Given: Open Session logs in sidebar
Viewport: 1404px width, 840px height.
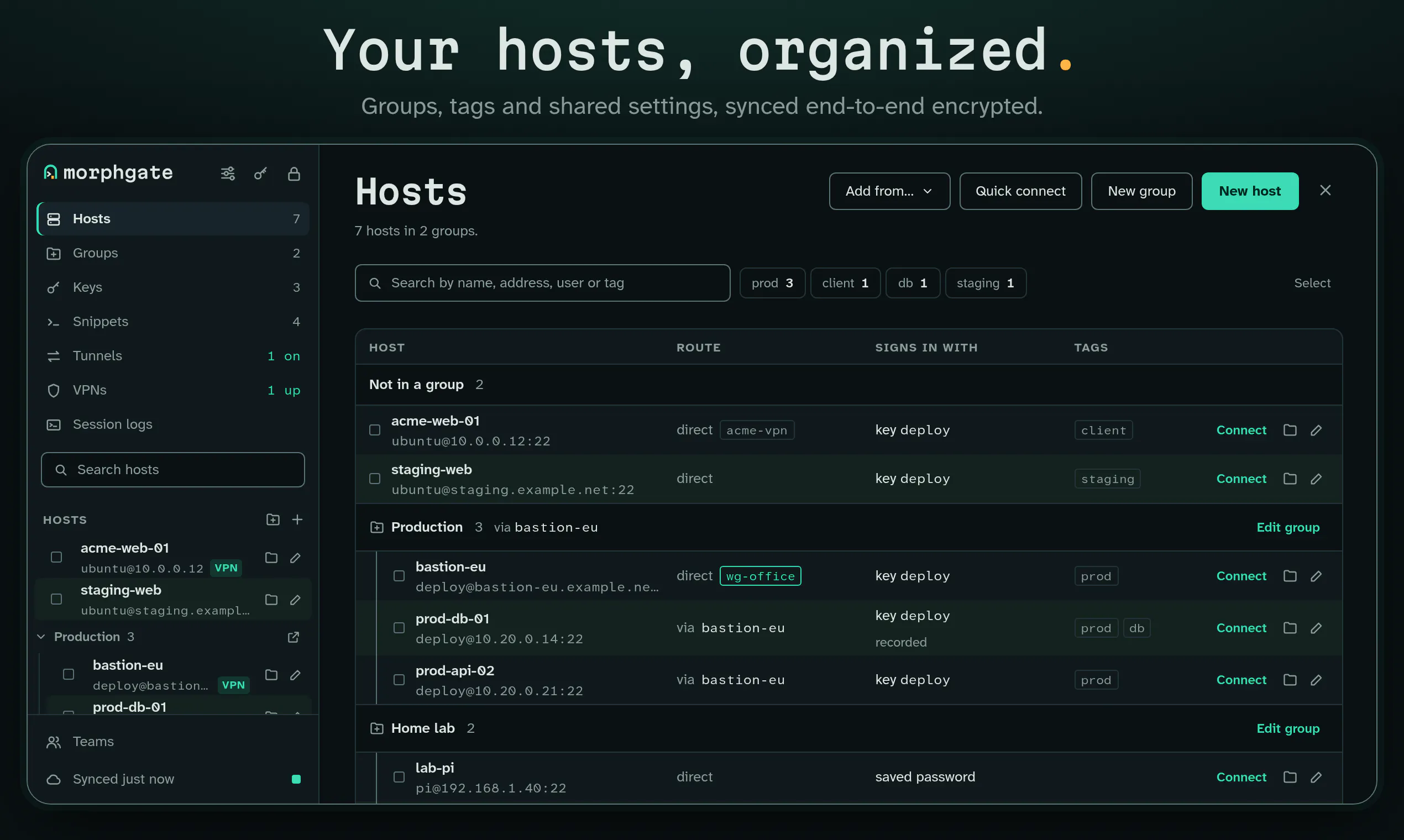Looking at the screenshot, I should pyautogui.click(x=172, y=424).
